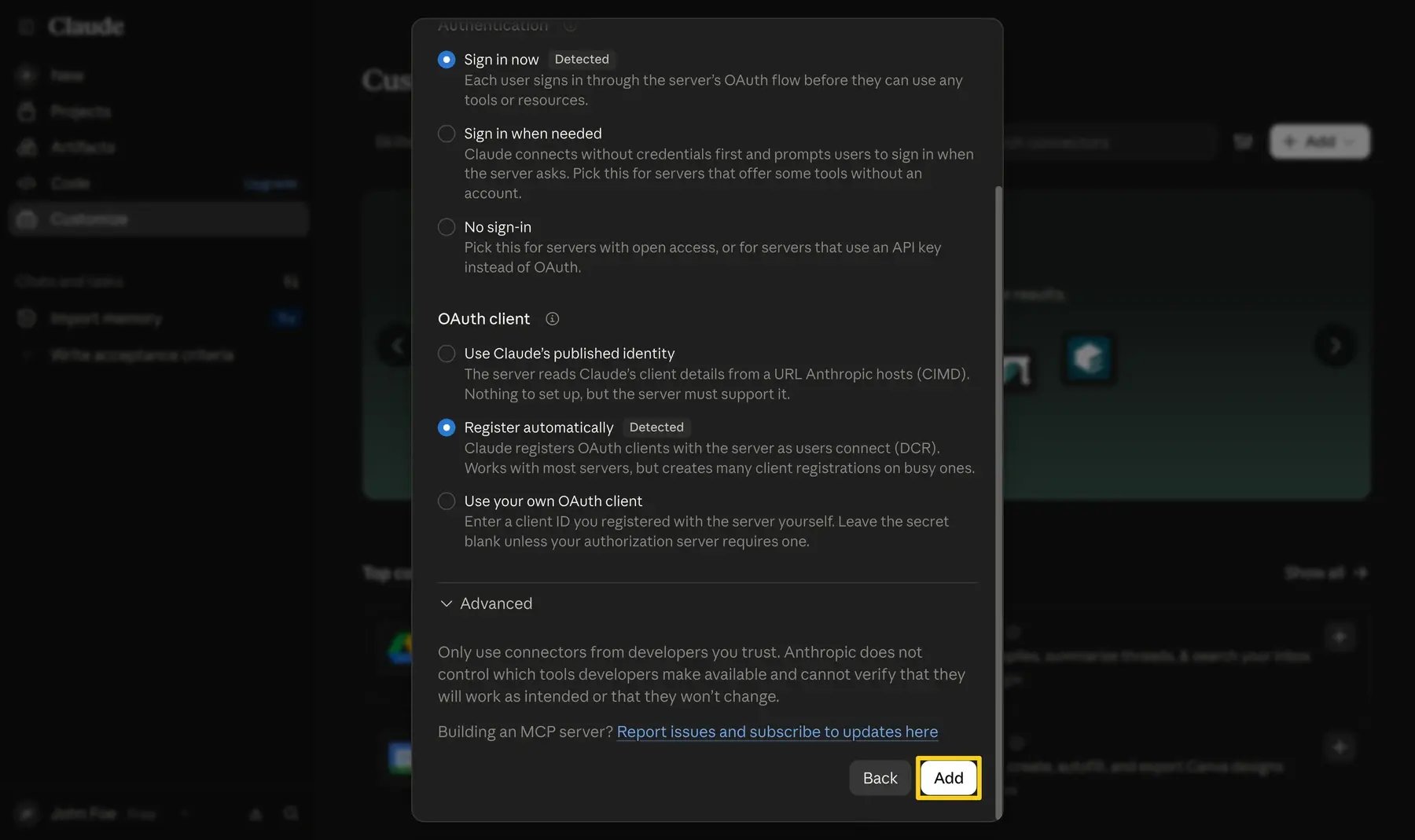The width and height of the screenshot is (1415, 840).
Task: Select the 'No sign-in' radio option
Action: click(x=447, y=227)
